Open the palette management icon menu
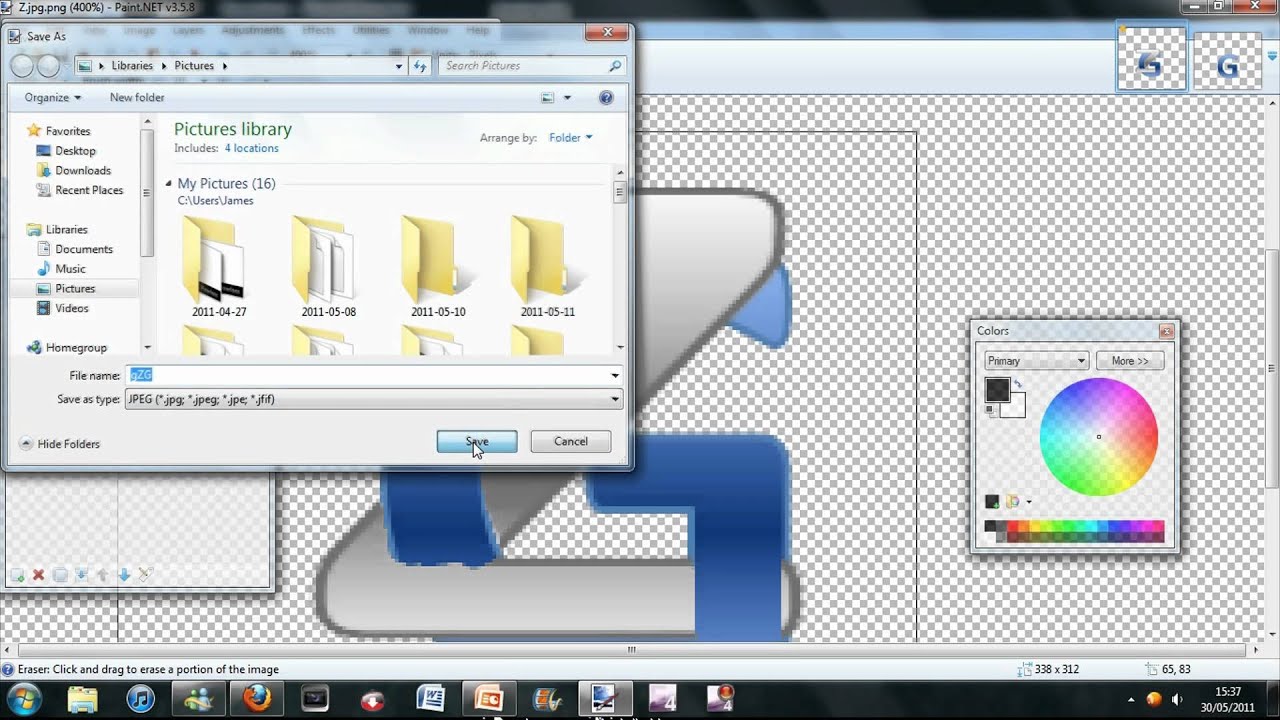Image resolution: width=1280 pixels, height=720 pixels. 1013,502
